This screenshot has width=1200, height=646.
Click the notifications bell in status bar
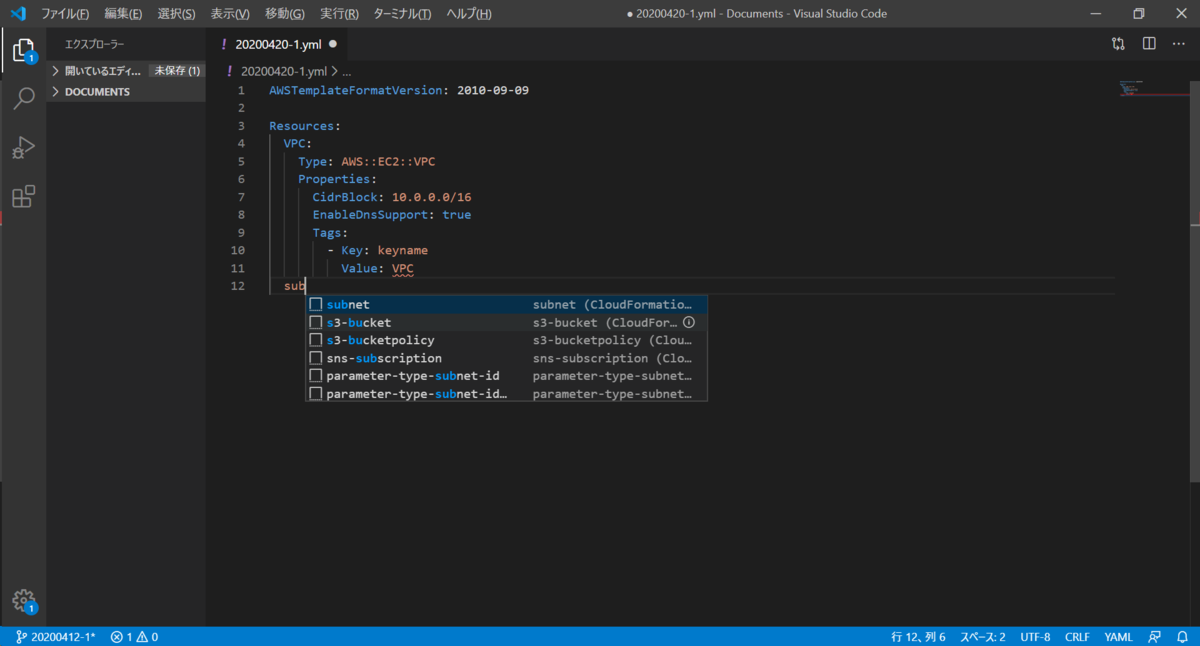point(1182,636)
